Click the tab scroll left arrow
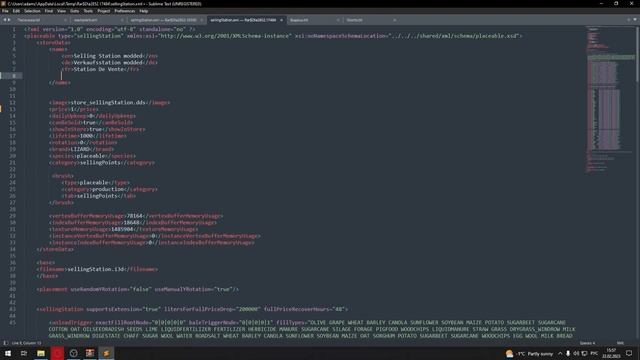The height and width of the screenshot is (360, 640). pyautogui.click(x=5, y=20)
